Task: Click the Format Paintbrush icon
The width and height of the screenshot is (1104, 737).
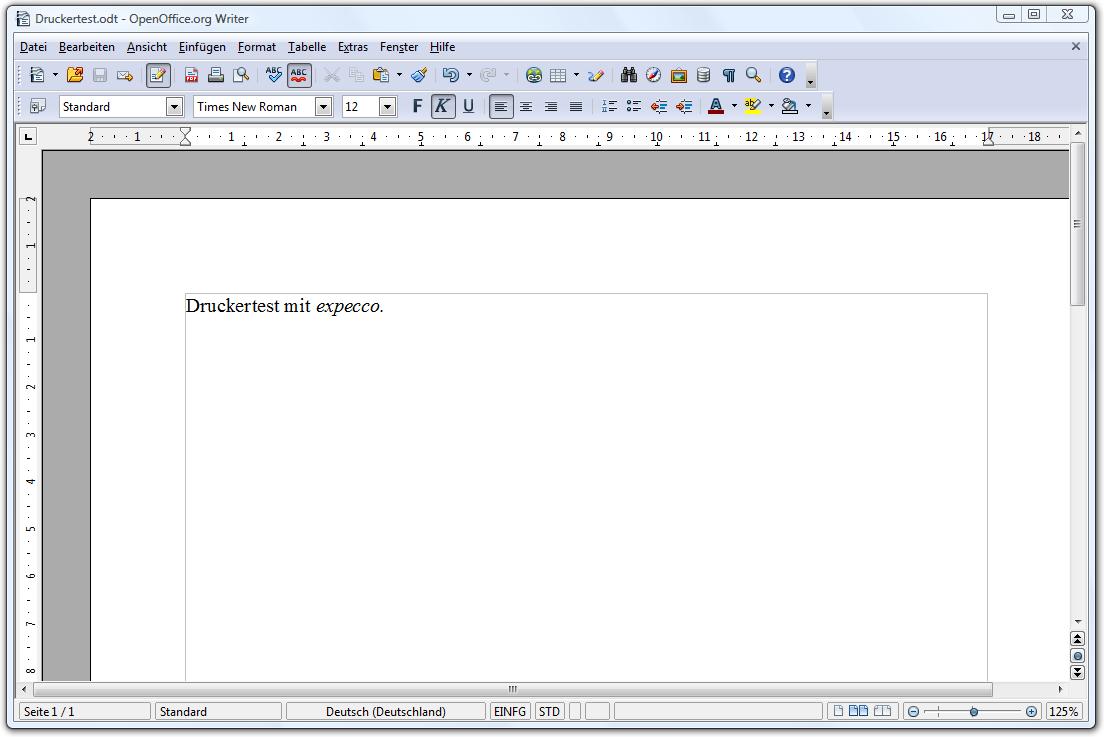Action: click(x=419, y=75)
